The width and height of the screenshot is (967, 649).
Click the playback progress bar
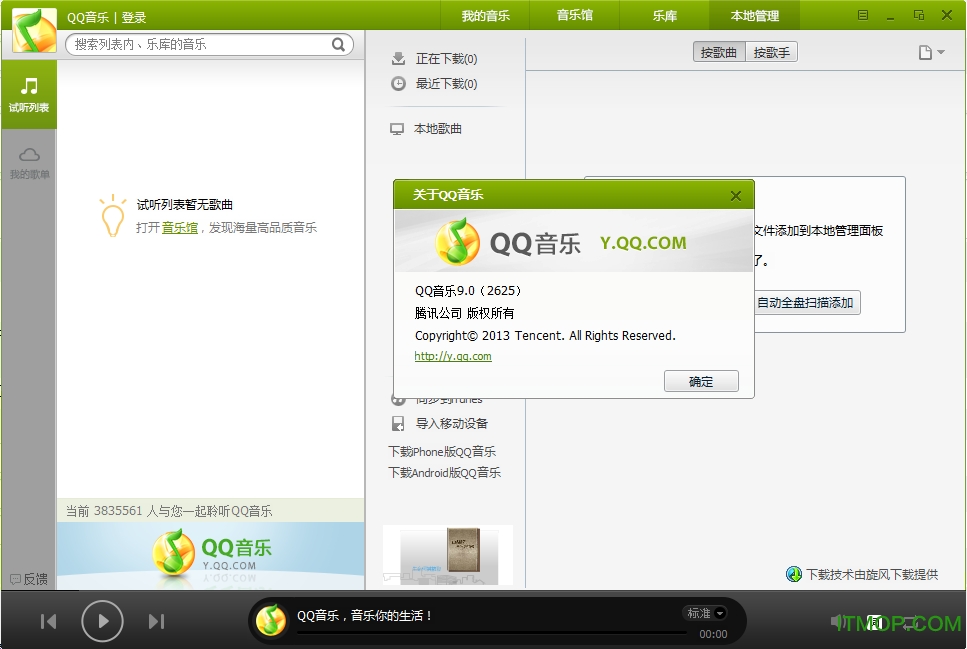pos(492,632)
